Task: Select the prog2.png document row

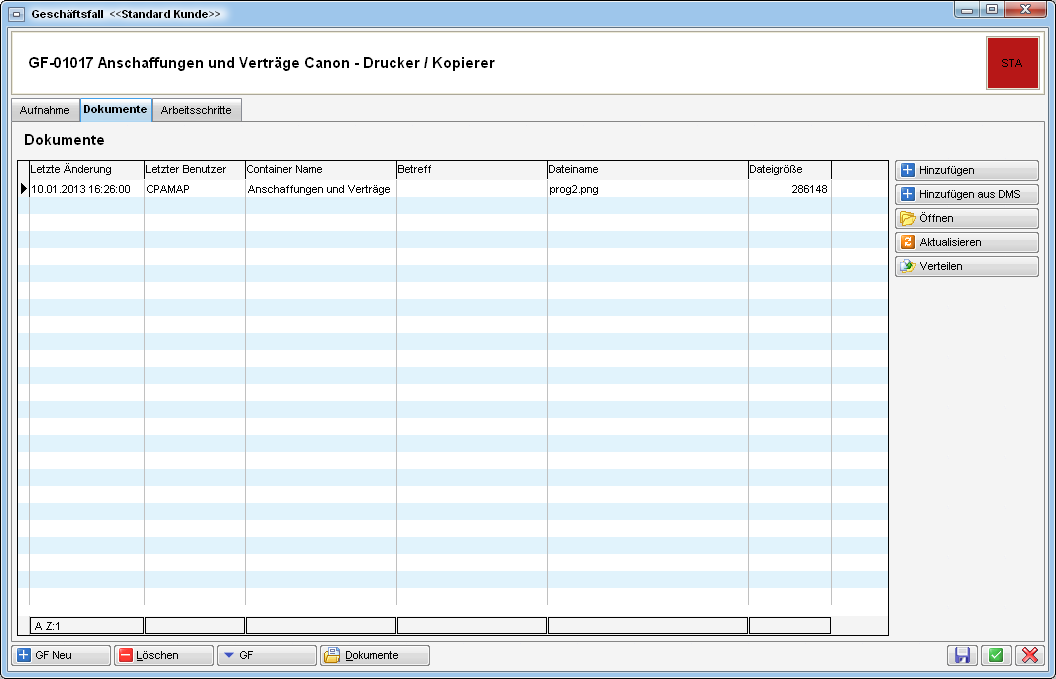Action: [573, 189]
